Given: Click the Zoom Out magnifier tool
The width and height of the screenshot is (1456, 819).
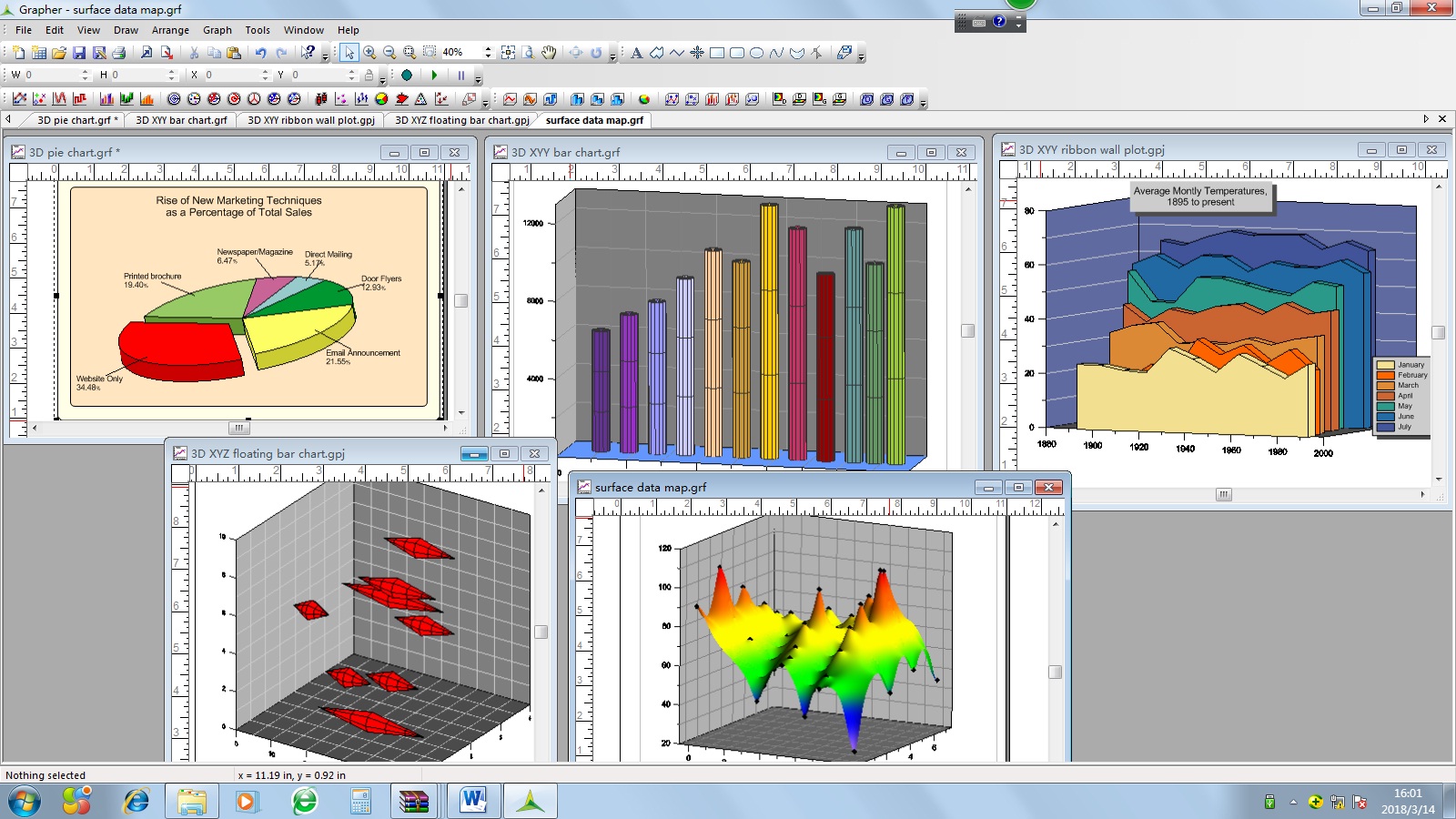Looking at the screenshot, I should (x=389, y=53).
